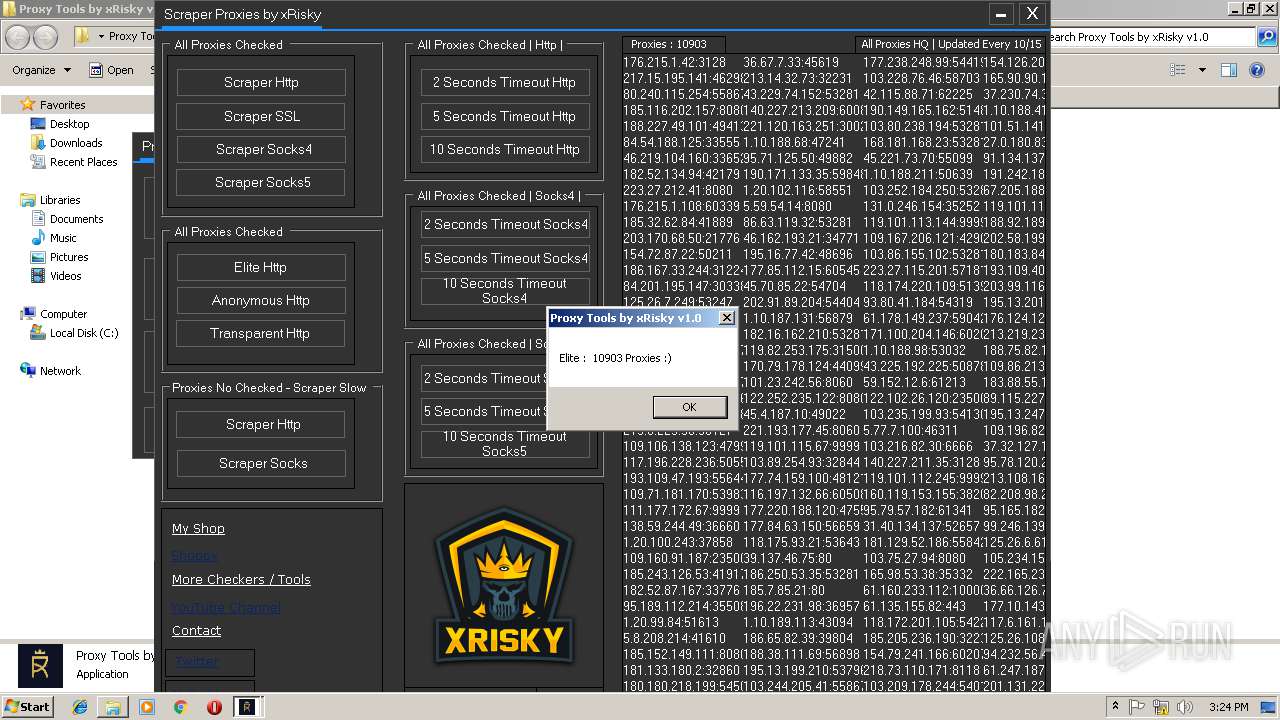This screenshot has width=1280, height=720.
Task: Select 10 Seconds Timeout Socks4
Action: click(x=505, y=291)
